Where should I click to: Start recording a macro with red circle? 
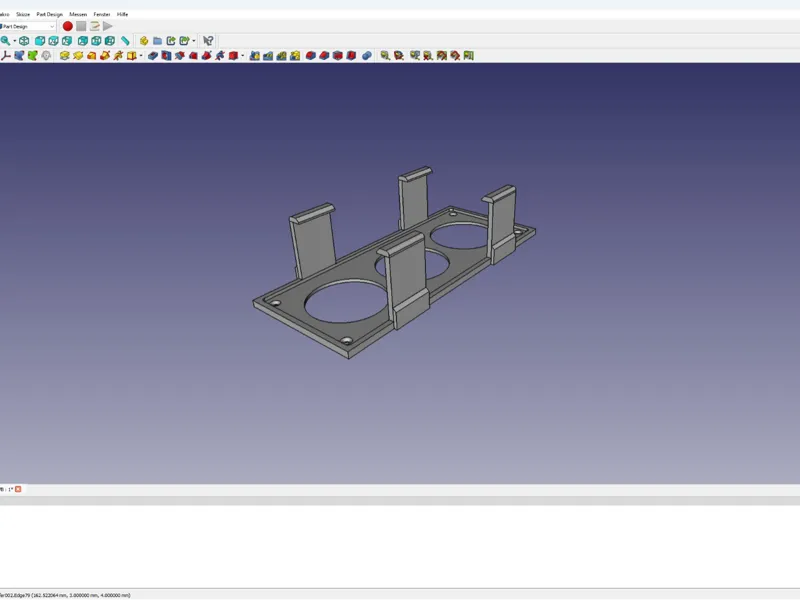(x=67, y=26)
